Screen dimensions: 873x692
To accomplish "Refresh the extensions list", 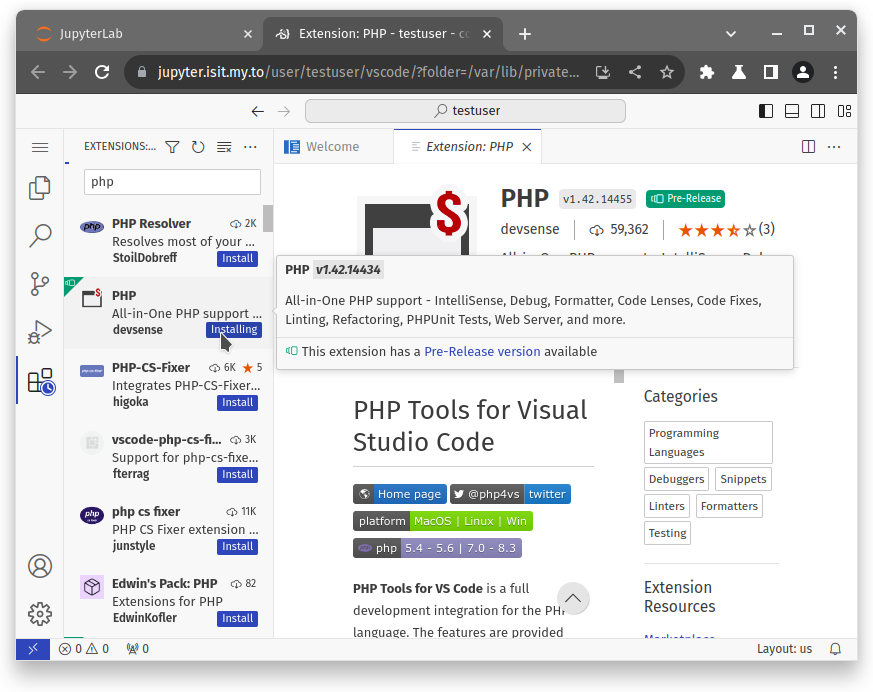I will click(x=198, y=147).
